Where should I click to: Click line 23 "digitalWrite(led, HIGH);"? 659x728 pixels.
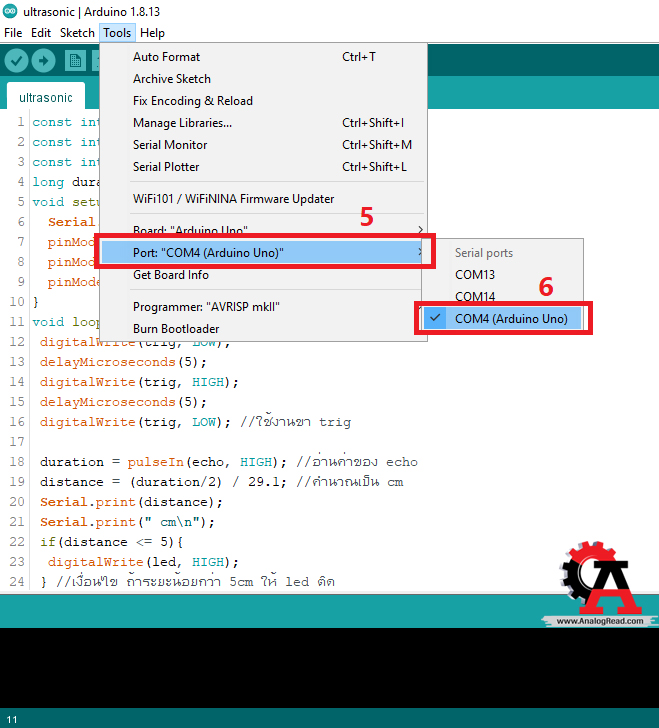(143, 562)
